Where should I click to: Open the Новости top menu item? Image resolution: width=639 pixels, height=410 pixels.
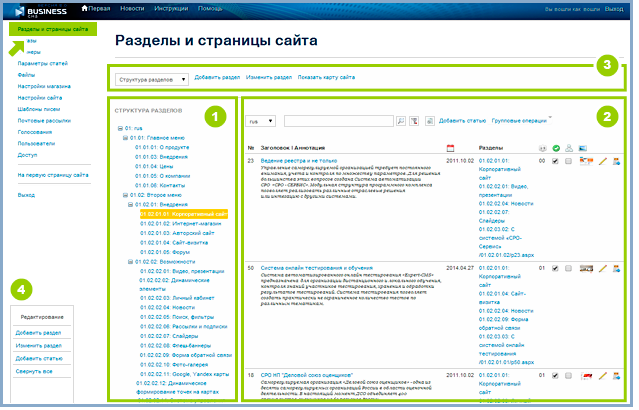[133, 9]
